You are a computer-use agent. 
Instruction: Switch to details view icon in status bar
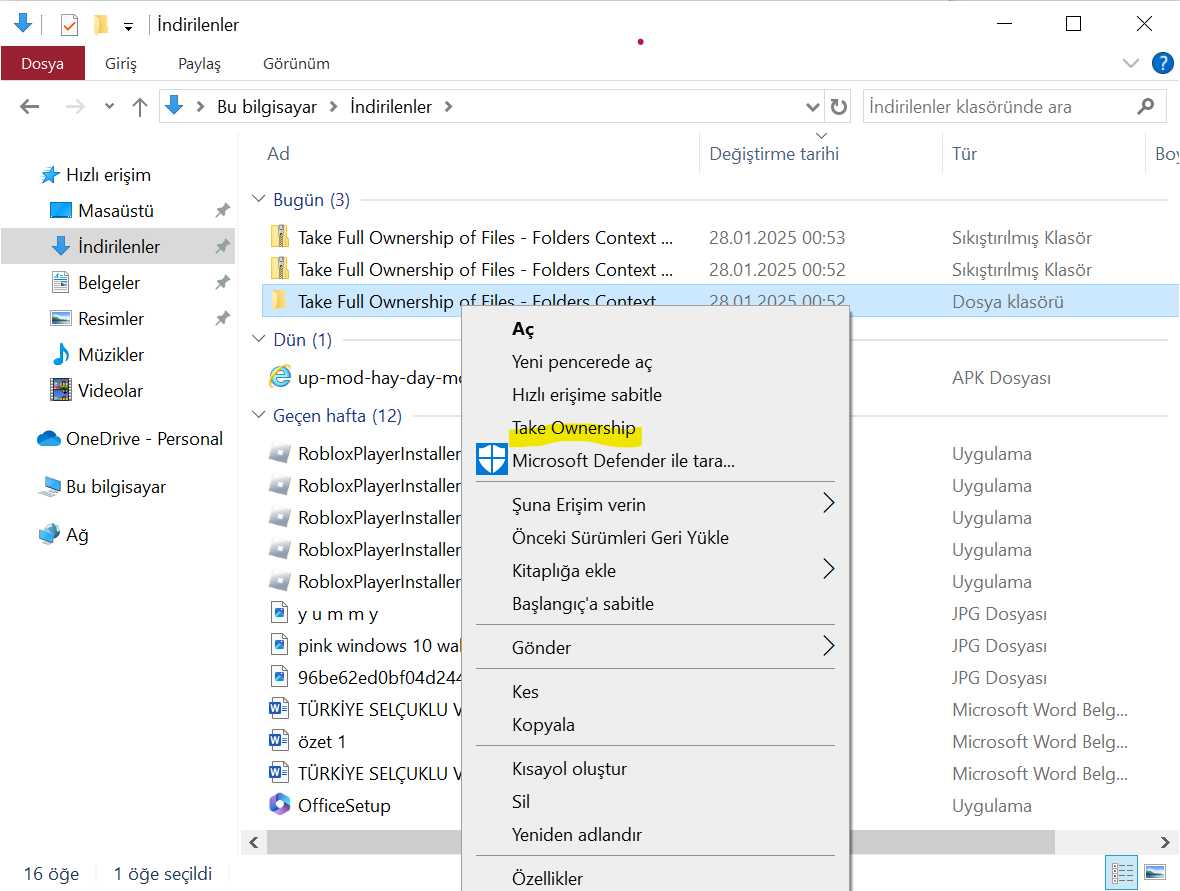pos(1122,873)
